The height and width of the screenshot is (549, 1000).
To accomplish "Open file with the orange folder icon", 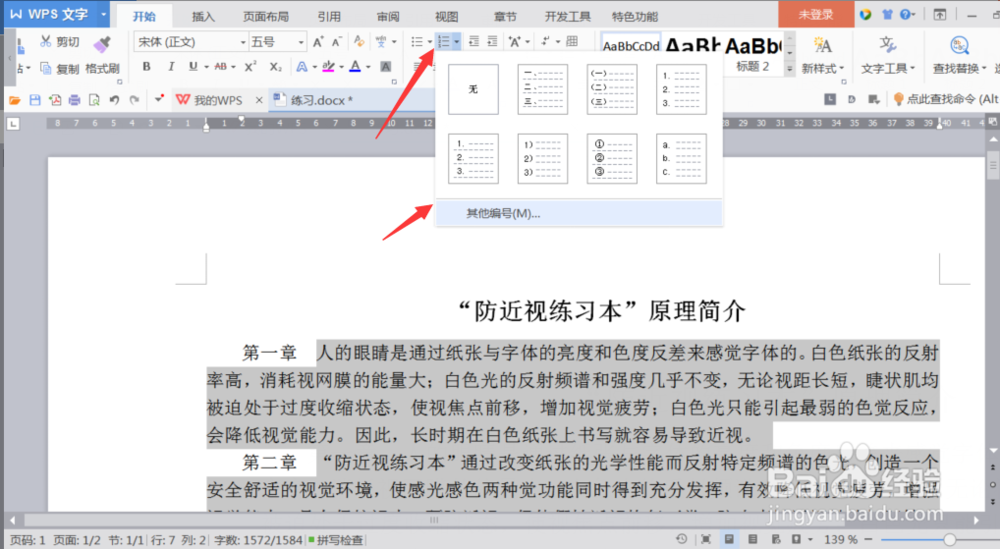I will pos(15,100).
